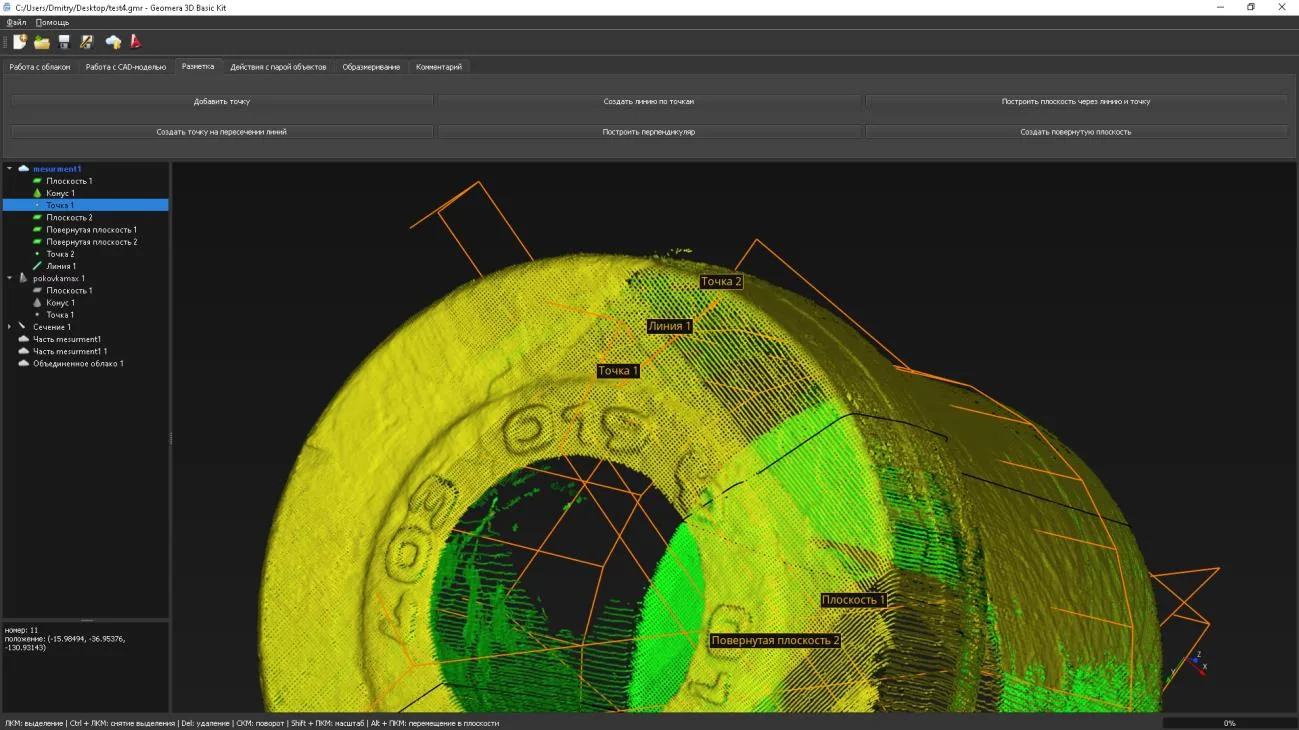The height and width of the screenshot is (730, 1299).
Task: Open the Комментарий tab
Action: 439,67
